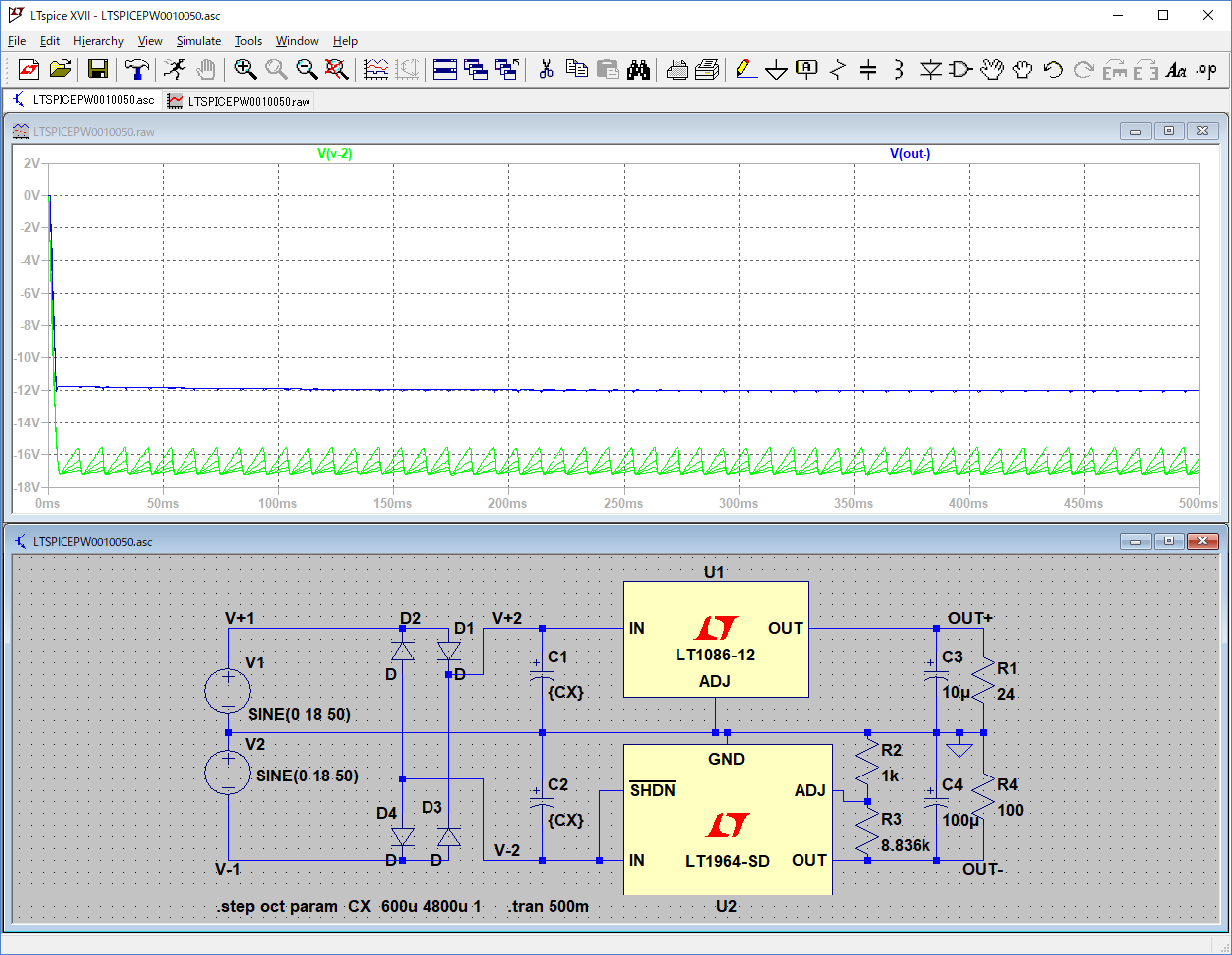Select the Draw Wire pencil tool

click(746, 69)
